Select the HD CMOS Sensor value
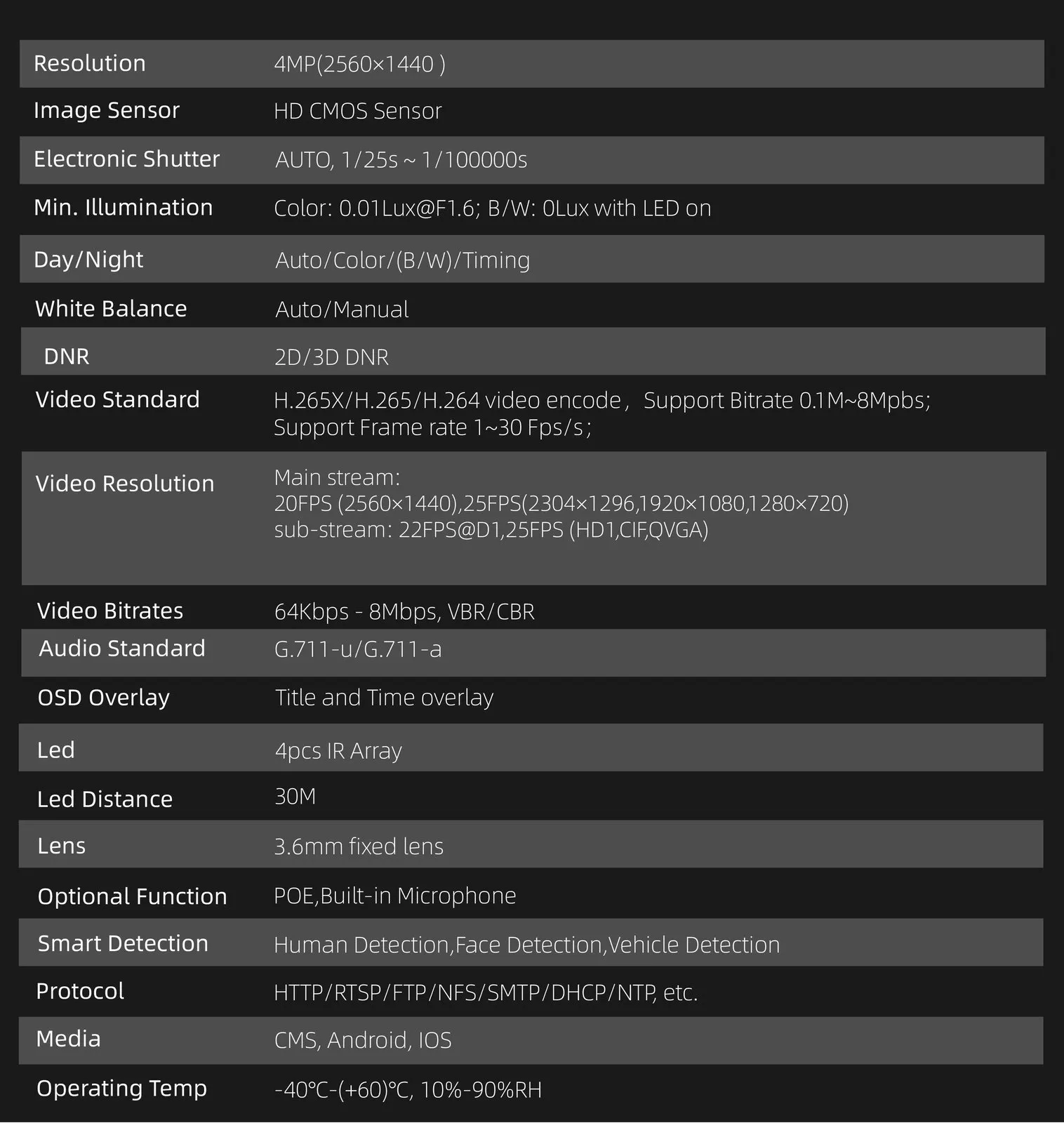This screenshot has height=1123, width=1064. click(358, 111)
